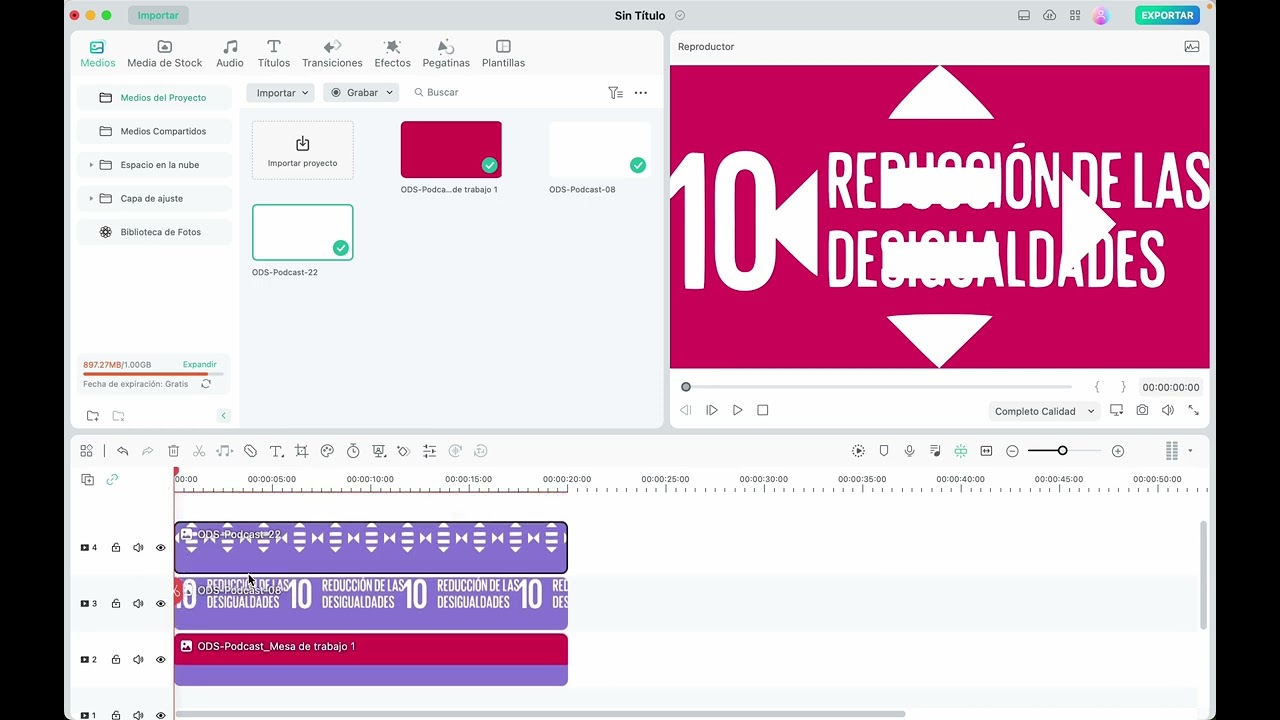
Task: Click the fit timeline to window icon
Action: [x=986, y=451]
